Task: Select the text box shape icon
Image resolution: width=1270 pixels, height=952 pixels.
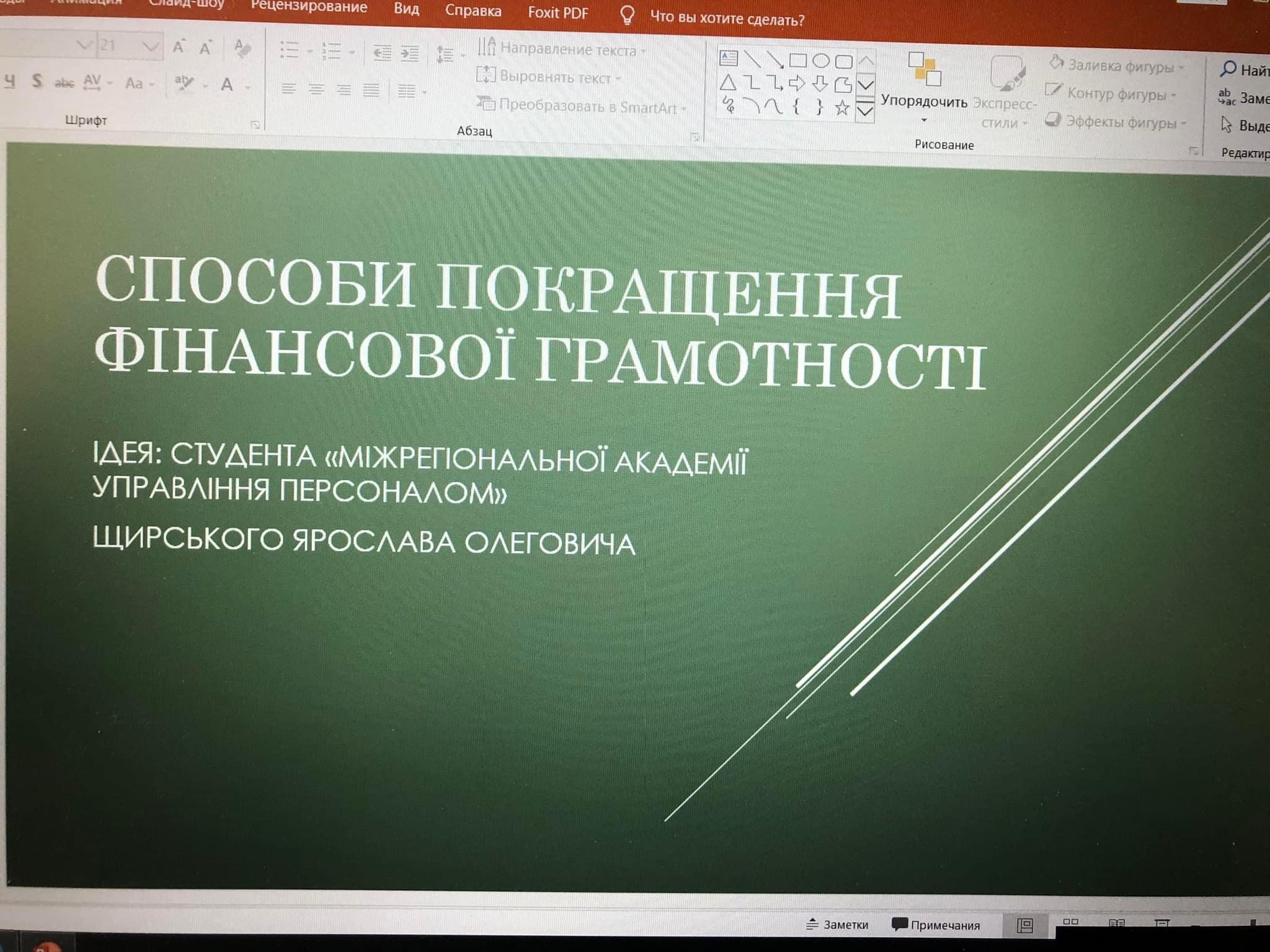Action: pyautogui.click(x=728, y=59)
